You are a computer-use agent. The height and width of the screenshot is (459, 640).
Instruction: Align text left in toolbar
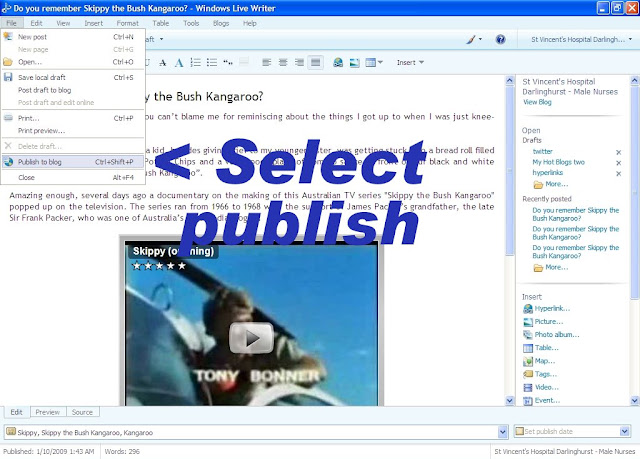[x=267, y=62]
